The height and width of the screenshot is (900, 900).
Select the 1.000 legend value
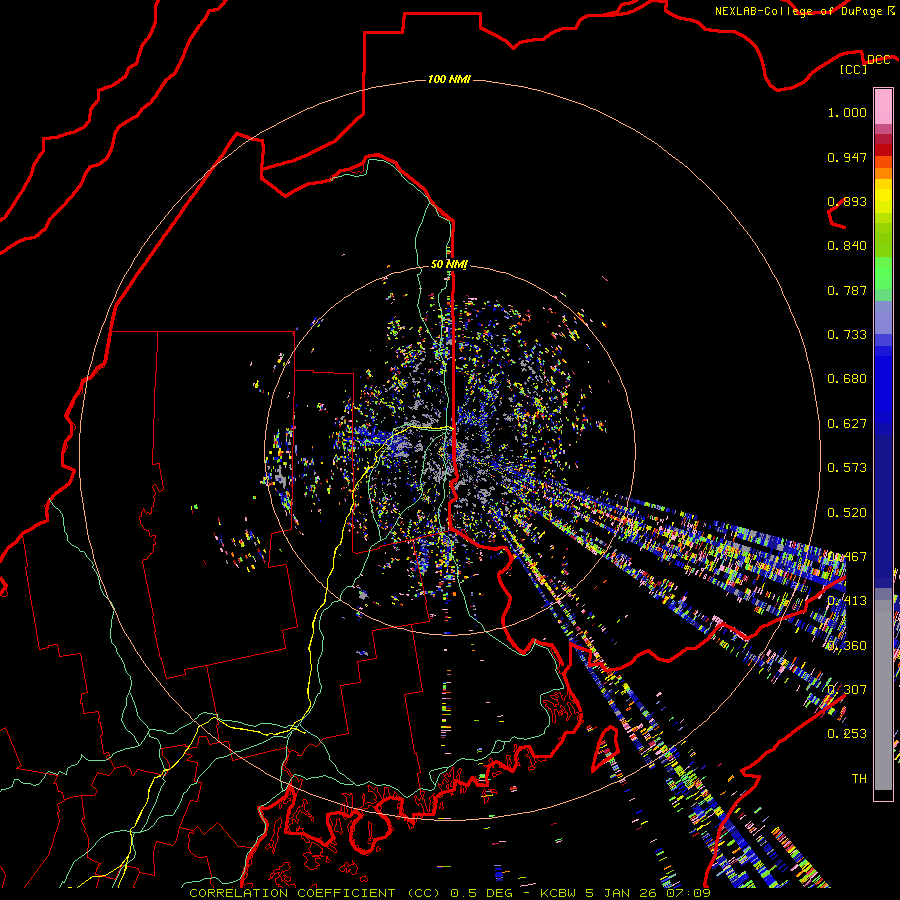click(847, 112)
